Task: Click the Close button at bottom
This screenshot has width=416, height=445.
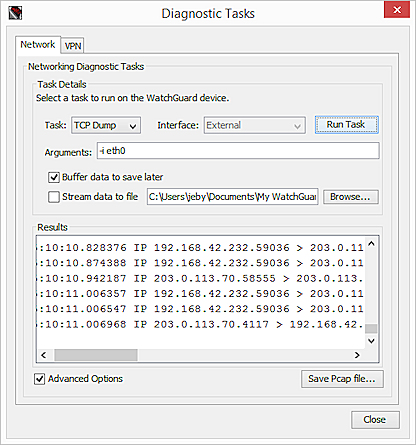Action: tap(375, 420)
